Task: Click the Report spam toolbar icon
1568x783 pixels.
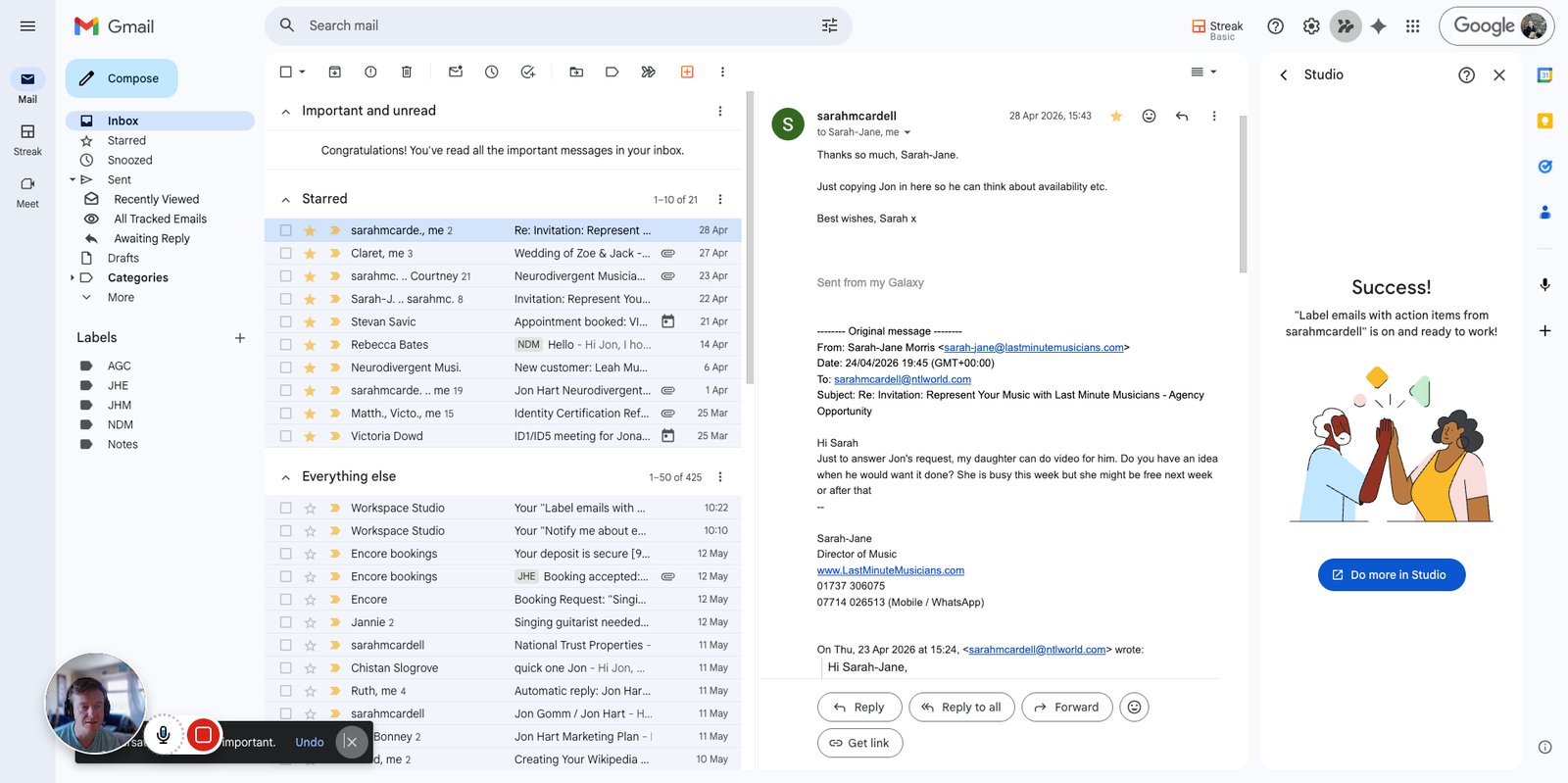Action: 370,72
